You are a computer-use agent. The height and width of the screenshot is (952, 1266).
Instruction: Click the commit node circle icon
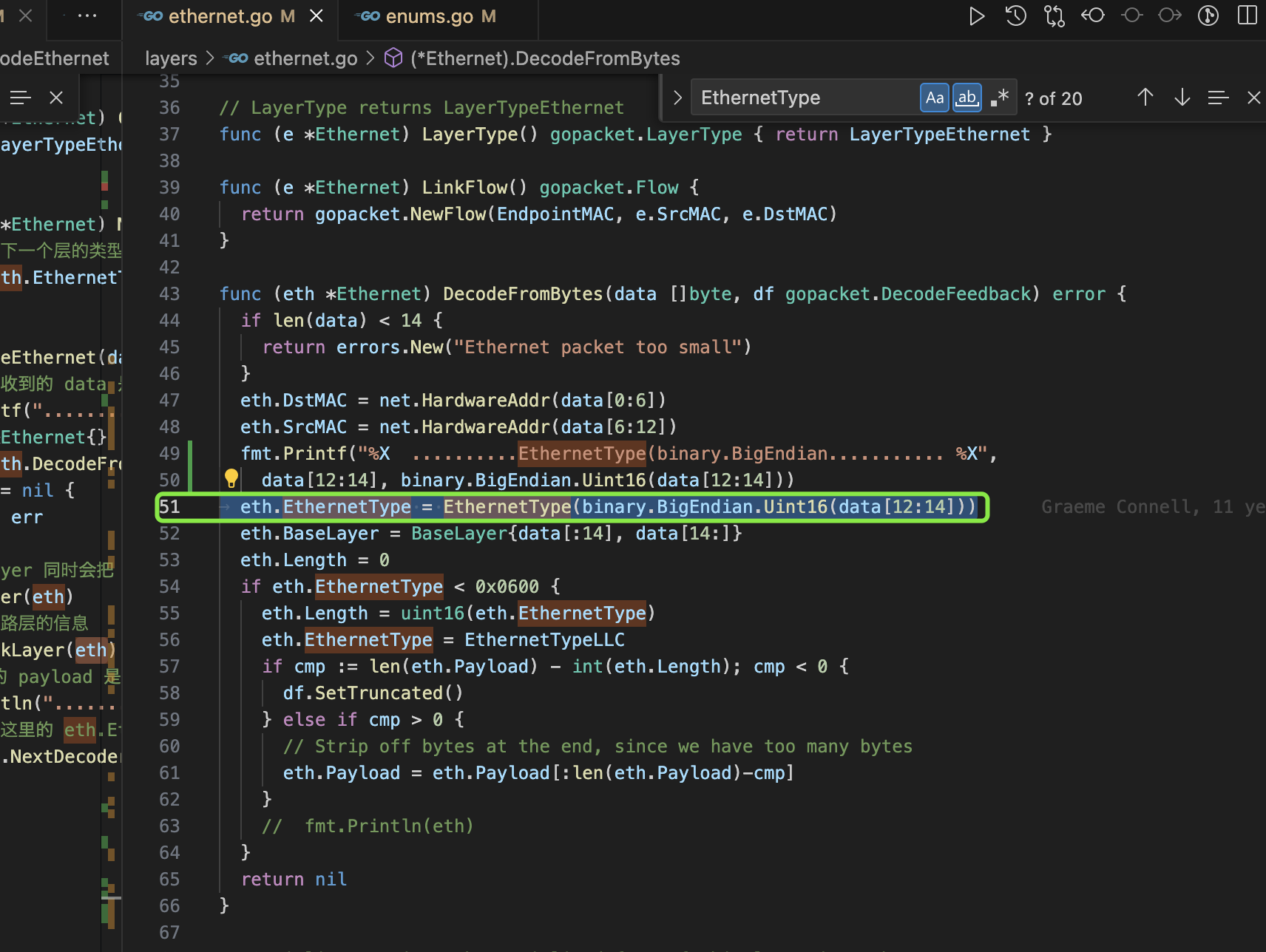click(x=1131, y=16)
